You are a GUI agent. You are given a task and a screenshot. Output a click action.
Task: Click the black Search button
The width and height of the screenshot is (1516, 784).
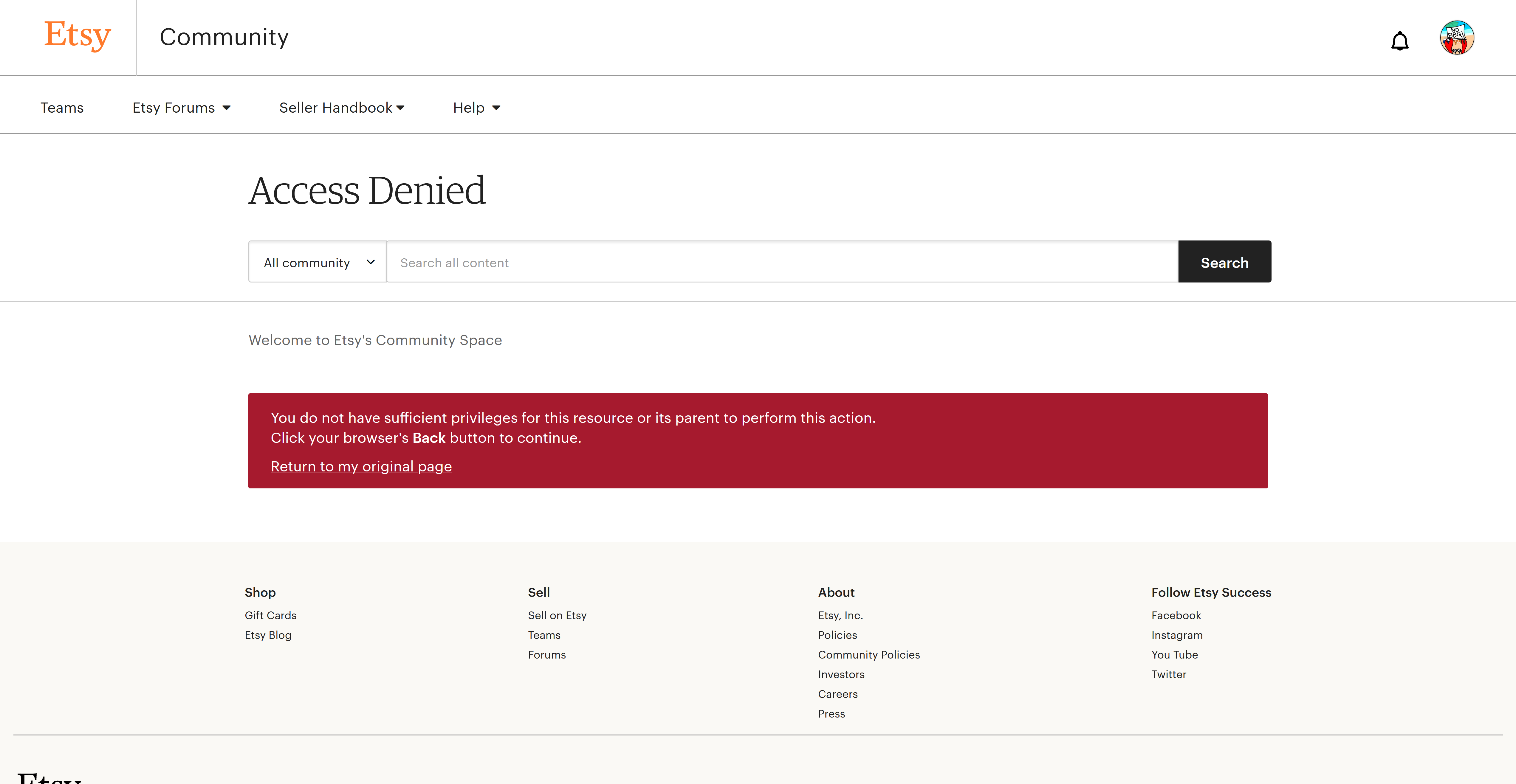[1224, 262]
